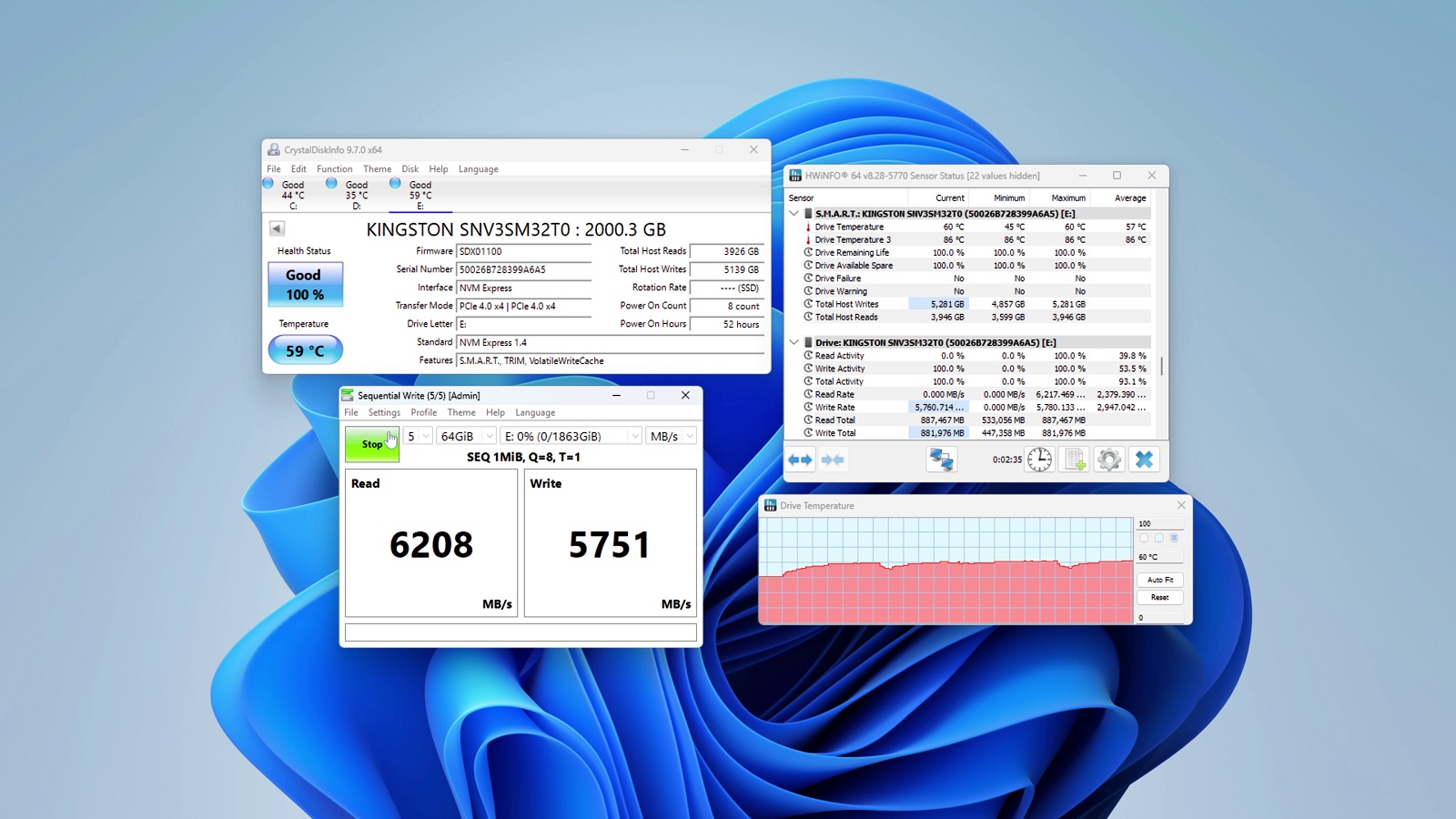Click the Auto Fit button in Drive Temperature

coord(1159,580)
